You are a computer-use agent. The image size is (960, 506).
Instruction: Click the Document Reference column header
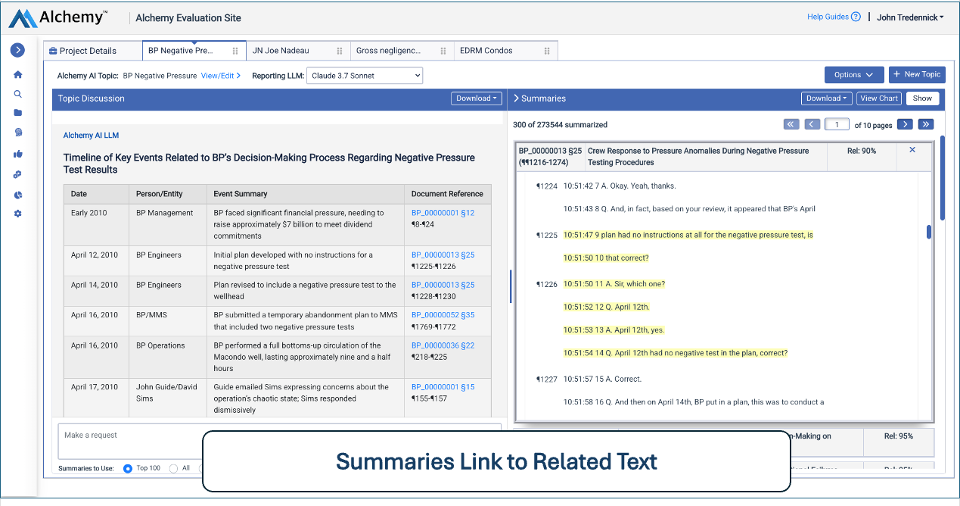pyautogui.click(x=447, y=194)
